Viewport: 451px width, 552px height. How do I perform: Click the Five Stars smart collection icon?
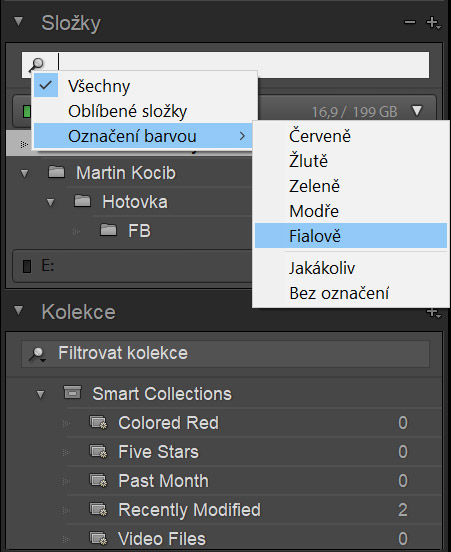[98, 451]
